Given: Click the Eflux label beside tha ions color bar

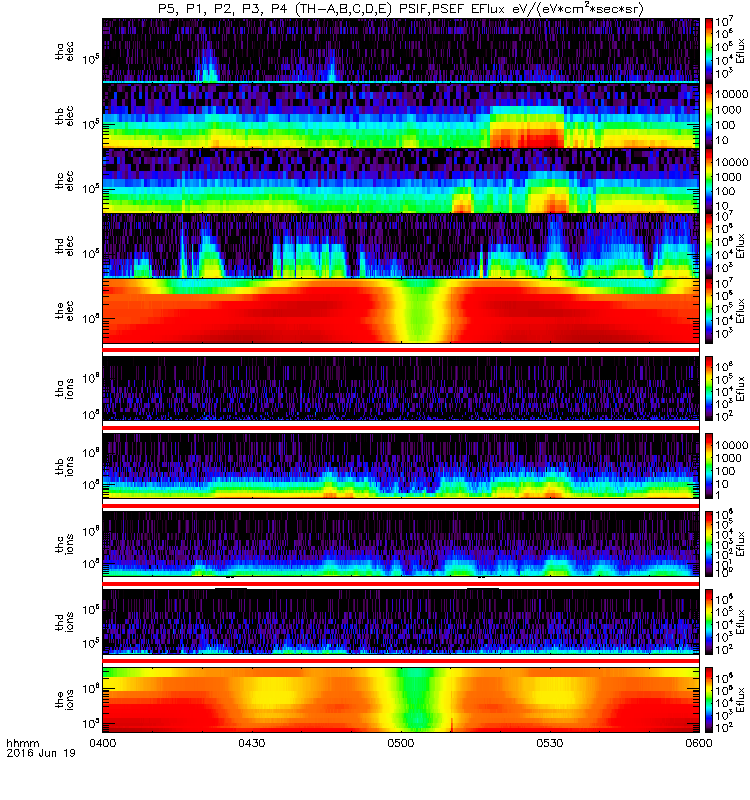Looking at the screenshot, I should (741, 388).
